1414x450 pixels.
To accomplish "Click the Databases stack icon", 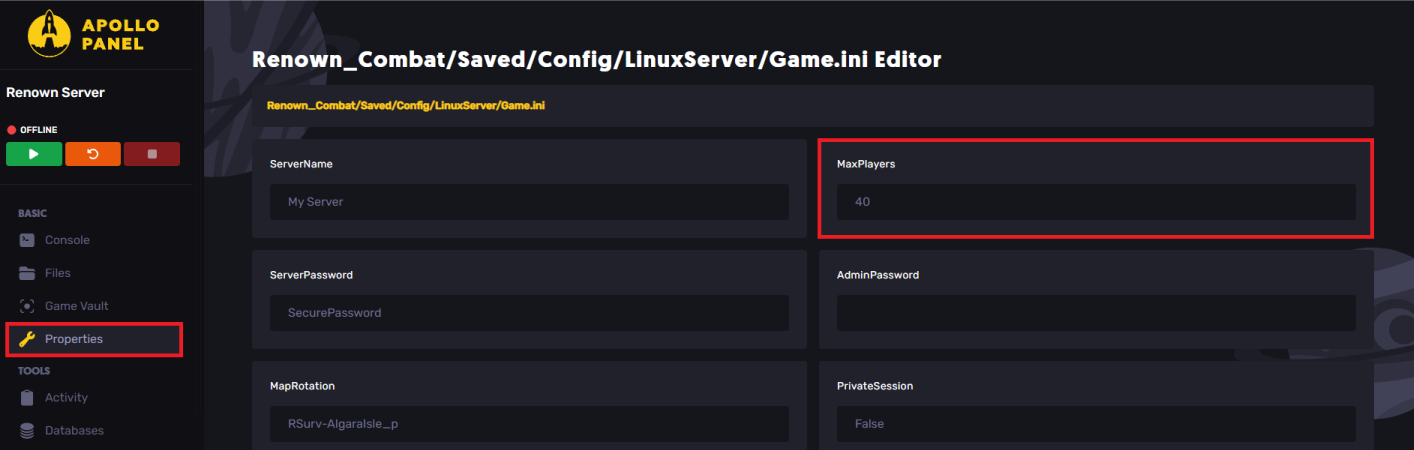I will pyautogui.click(x=27, y=431).
